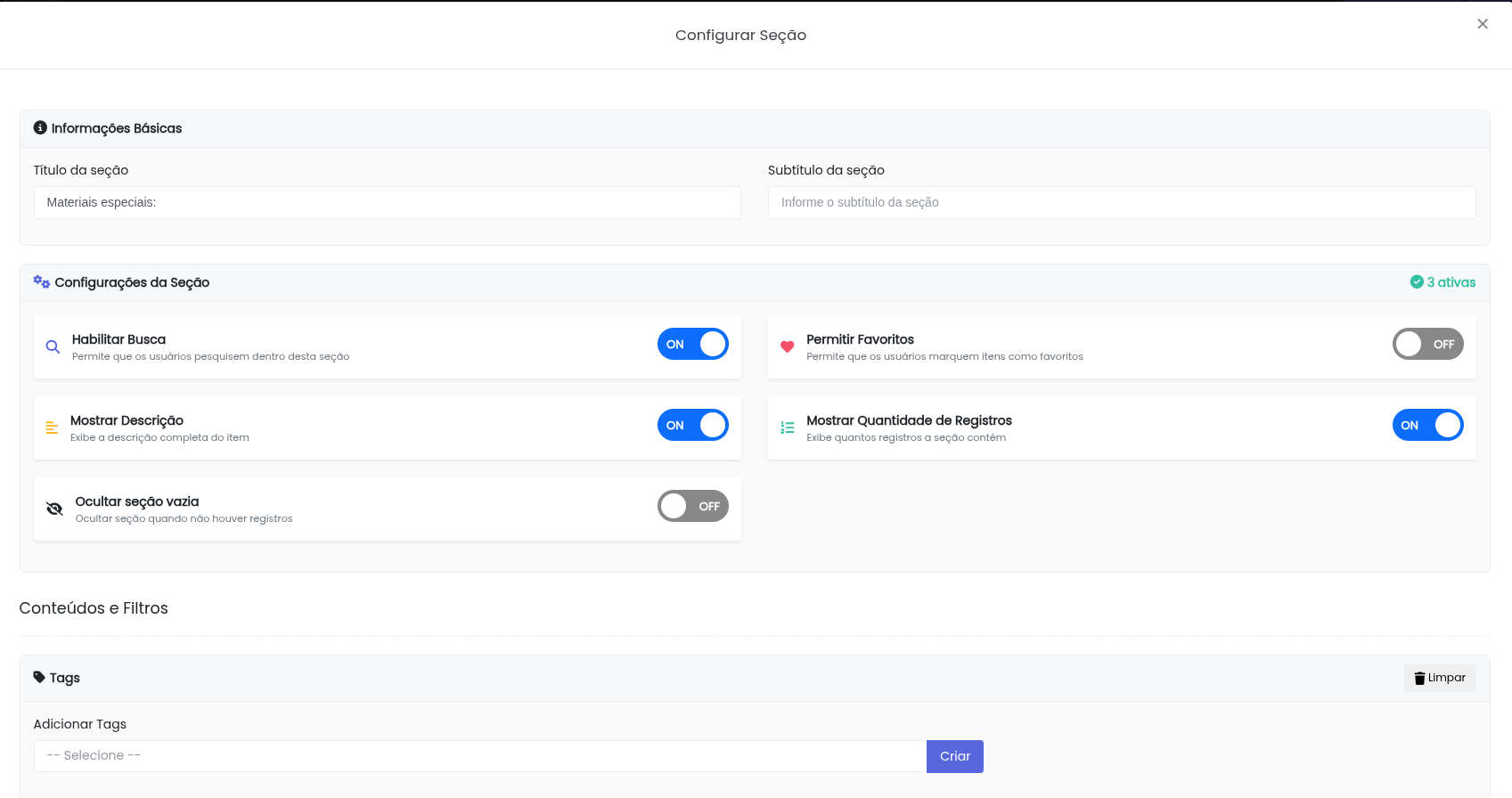Click the orange lines icon for Mostrar Descrição
Viewport: 1512px width, 798px height.
click(52, 428)
